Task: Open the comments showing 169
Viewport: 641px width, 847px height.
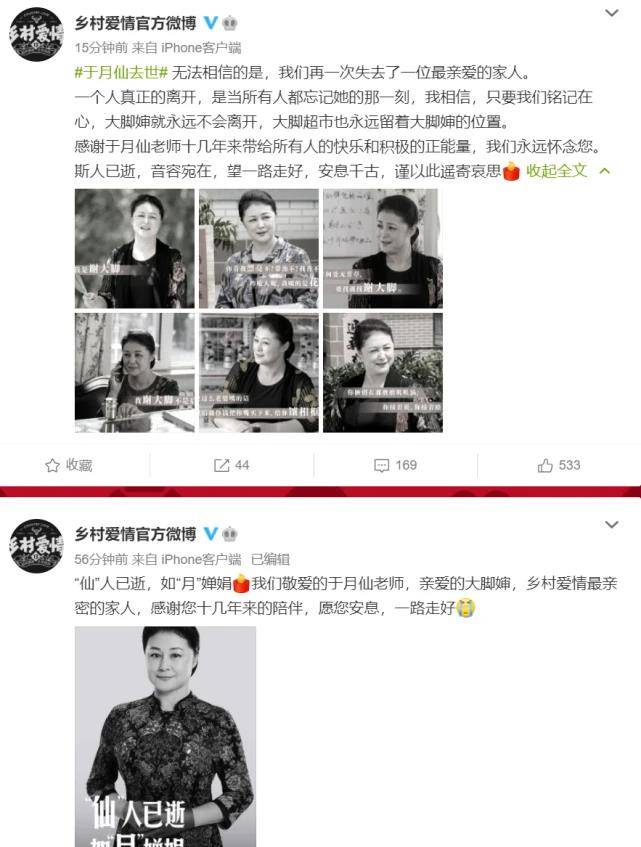Action: (x=396, y=465)
